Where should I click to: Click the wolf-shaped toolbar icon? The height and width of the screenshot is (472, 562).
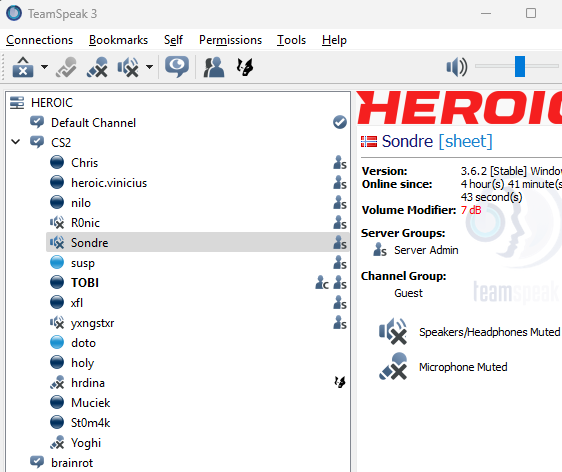(245, 67)
